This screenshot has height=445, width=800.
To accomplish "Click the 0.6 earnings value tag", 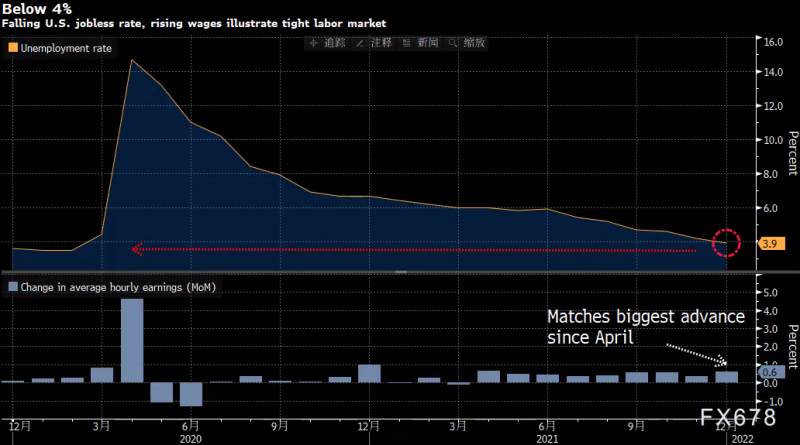I will tap(769, 372).
